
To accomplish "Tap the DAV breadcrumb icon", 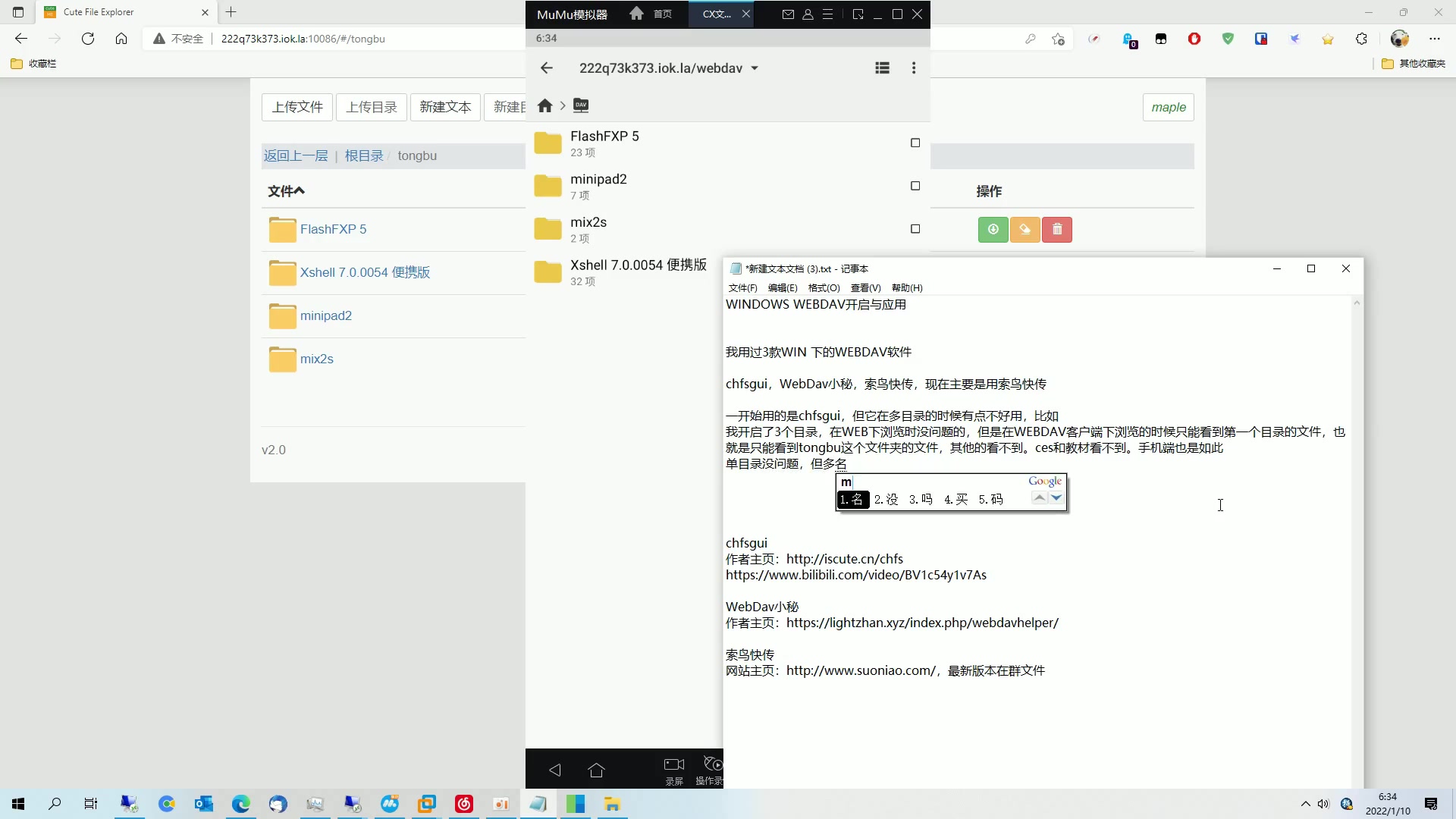I will pyautogui.click(x=581, y=105).
